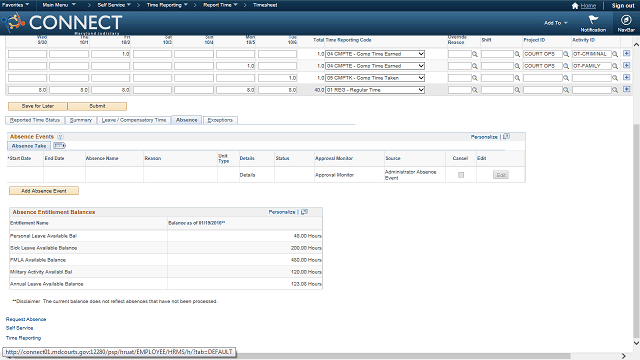Open Shift lookup in Regular Time row
This screenshot has width=640, height=360.
[x=517, y=90]
